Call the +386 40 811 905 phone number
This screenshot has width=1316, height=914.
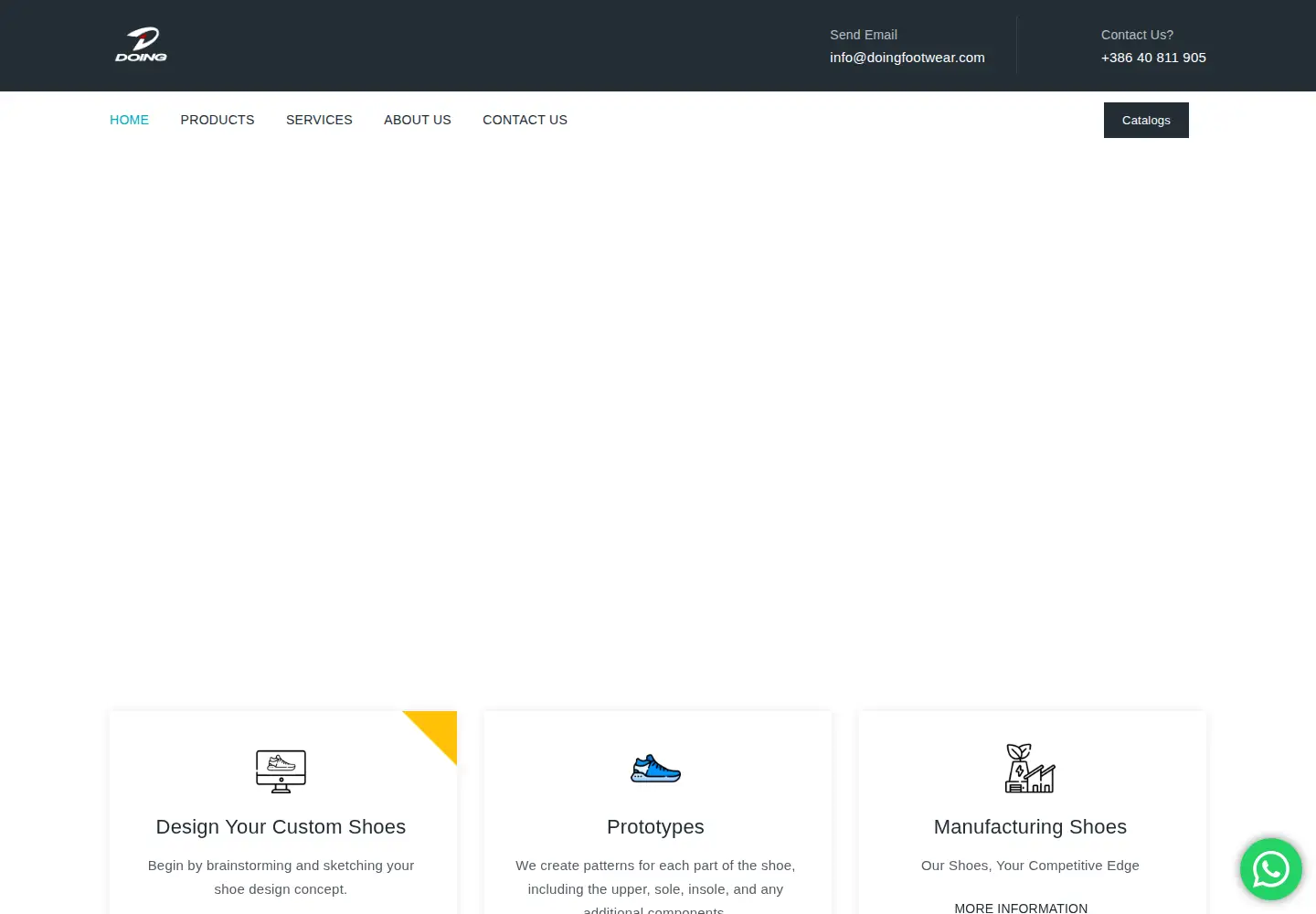pos(1153,58)
